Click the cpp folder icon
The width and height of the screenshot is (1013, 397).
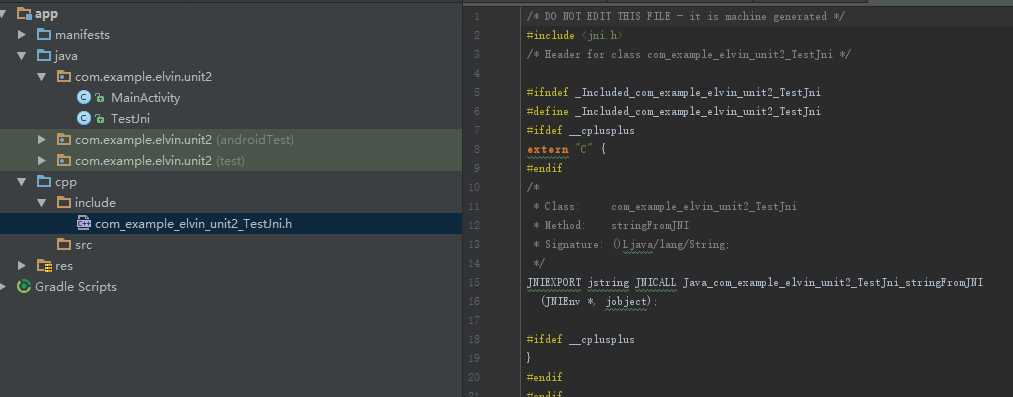(x=44, y=181)
